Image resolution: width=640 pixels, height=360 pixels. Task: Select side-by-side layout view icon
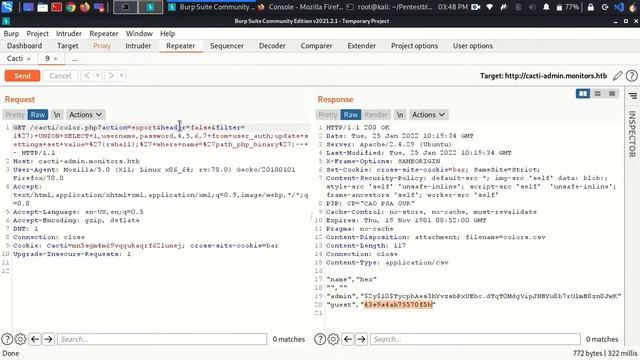583,94
